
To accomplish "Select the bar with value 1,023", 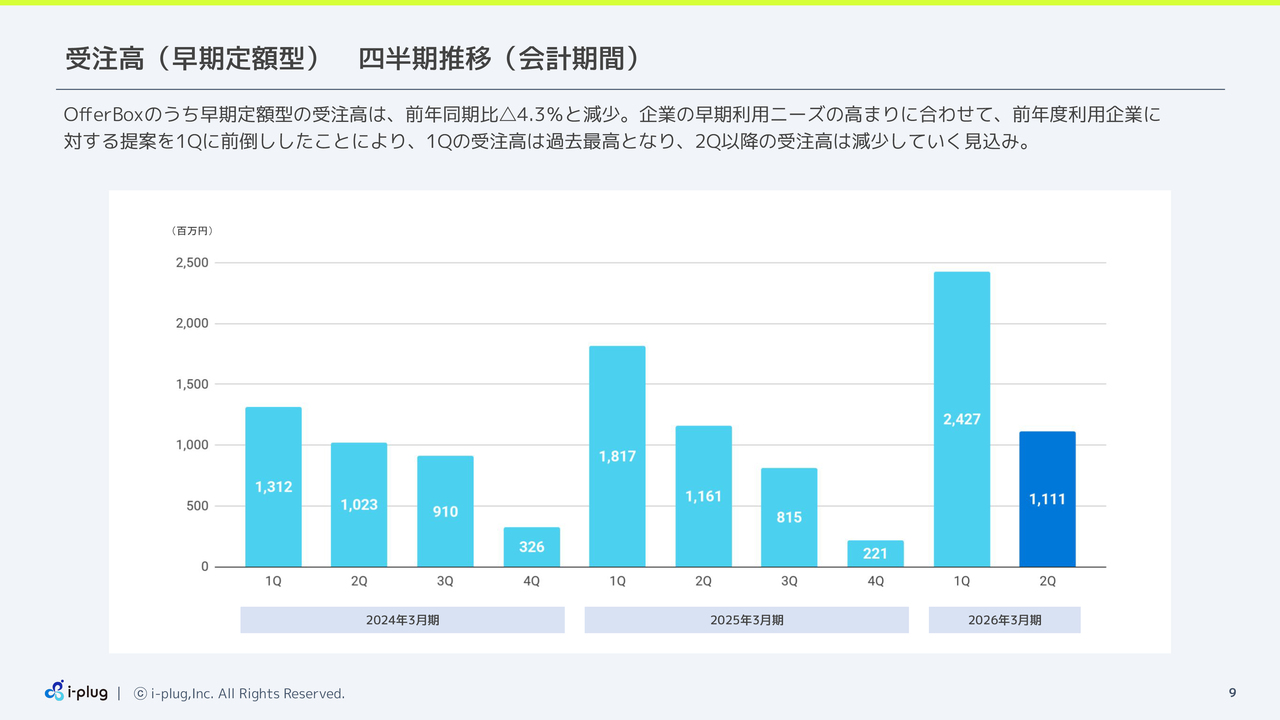I will 359,504.
